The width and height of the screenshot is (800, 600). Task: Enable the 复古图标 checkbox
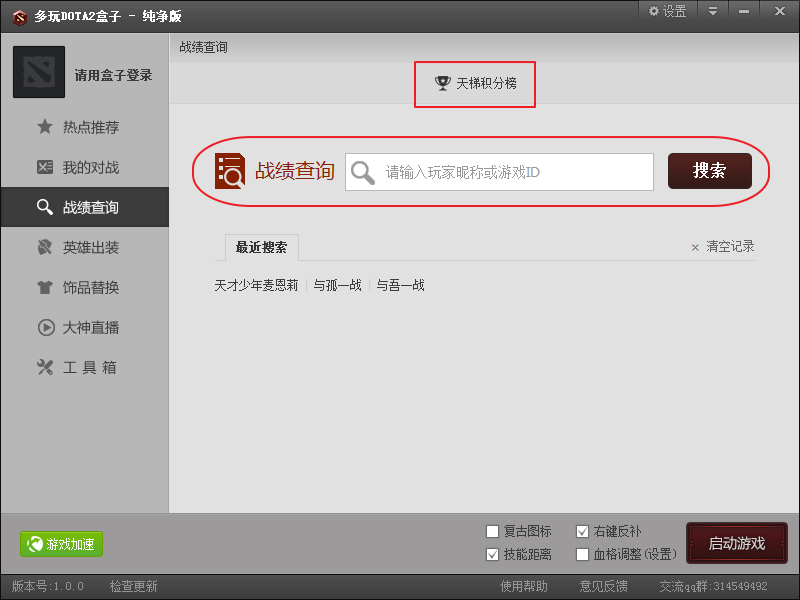click(x=492, y=532)
